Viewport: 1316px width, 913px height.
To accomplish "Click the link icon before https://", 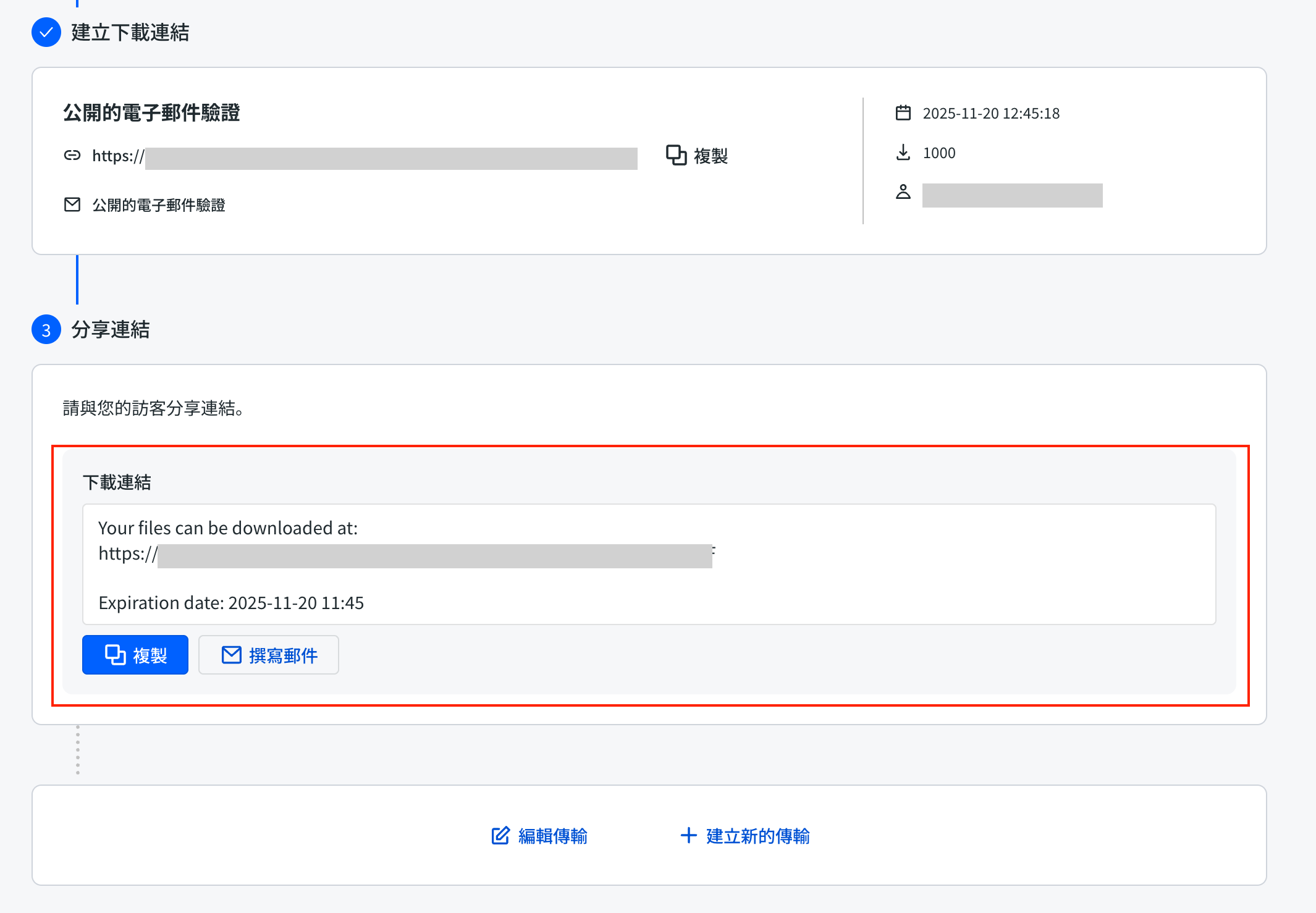I will [x=72, y=155].
